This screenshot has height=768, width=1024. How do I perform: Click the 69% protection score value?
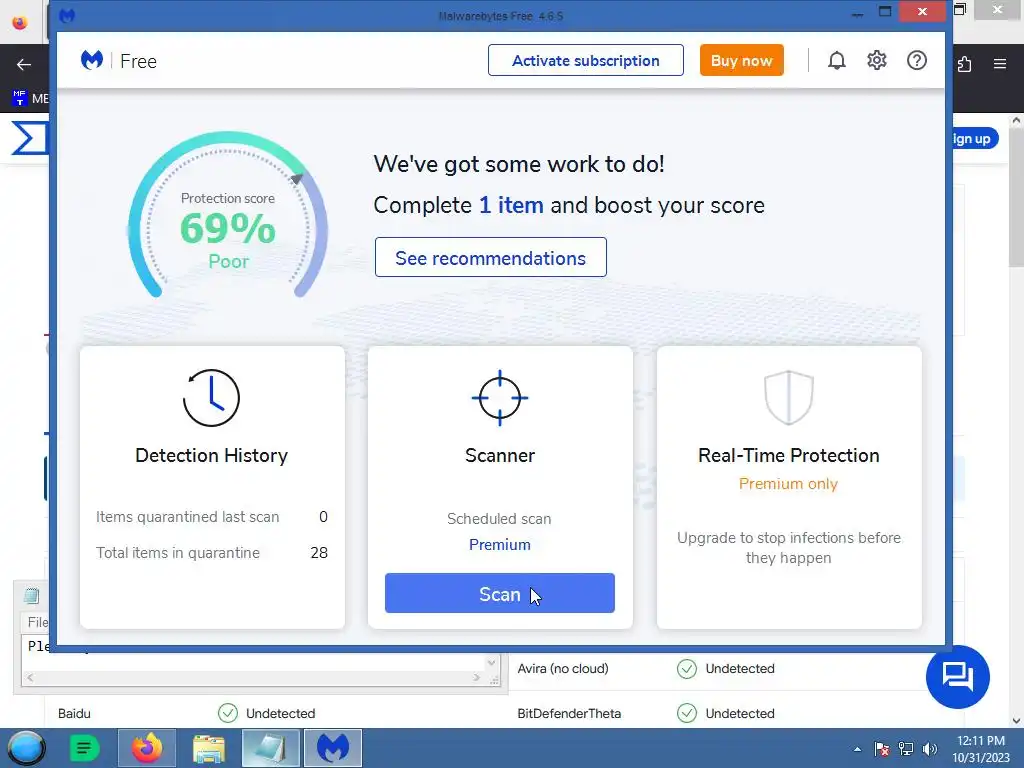coord(228,229)
